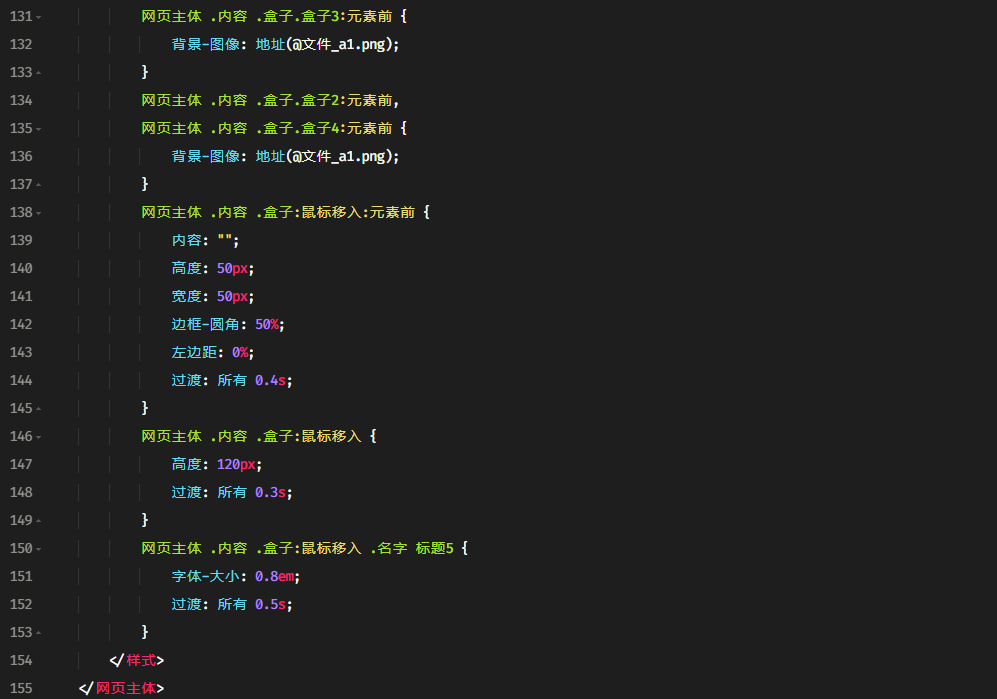
Task: Fold the 鼠标移入:元素前 block at line 138
Action: pos(39,213)
